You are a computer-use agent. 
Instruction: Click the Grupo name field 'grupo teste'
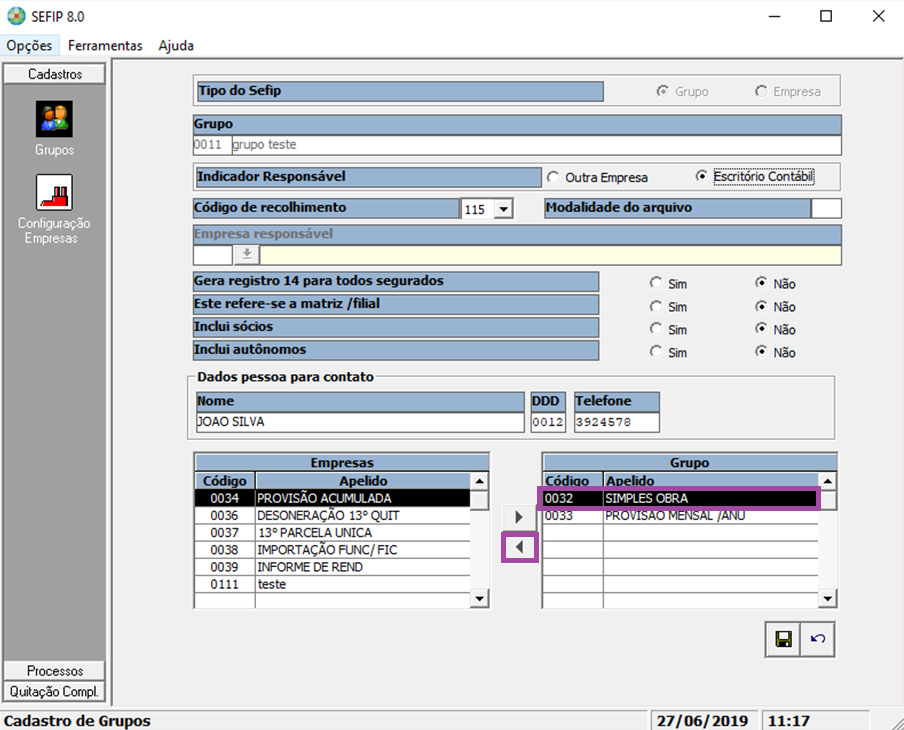click(536, 145)
